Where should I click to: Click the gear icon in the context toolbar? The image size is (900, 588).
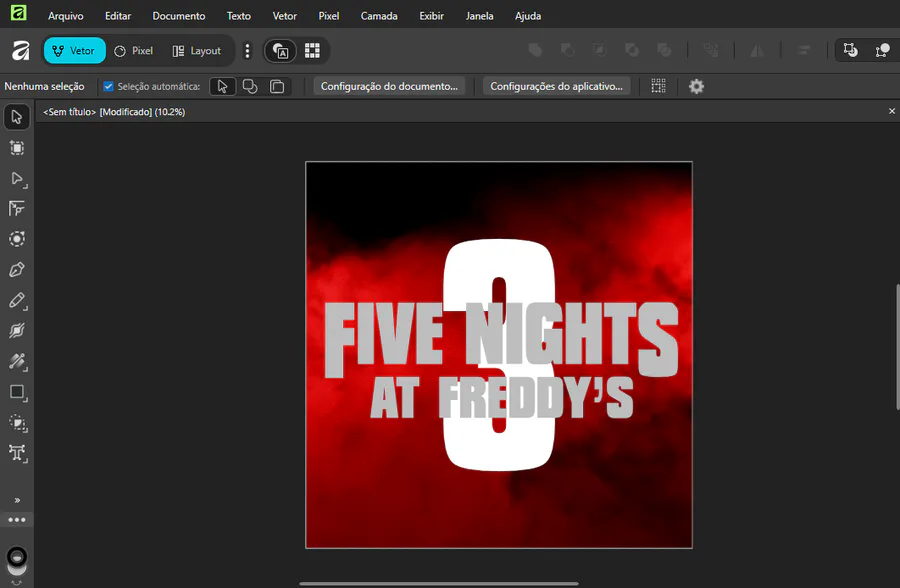click(696, 87)
